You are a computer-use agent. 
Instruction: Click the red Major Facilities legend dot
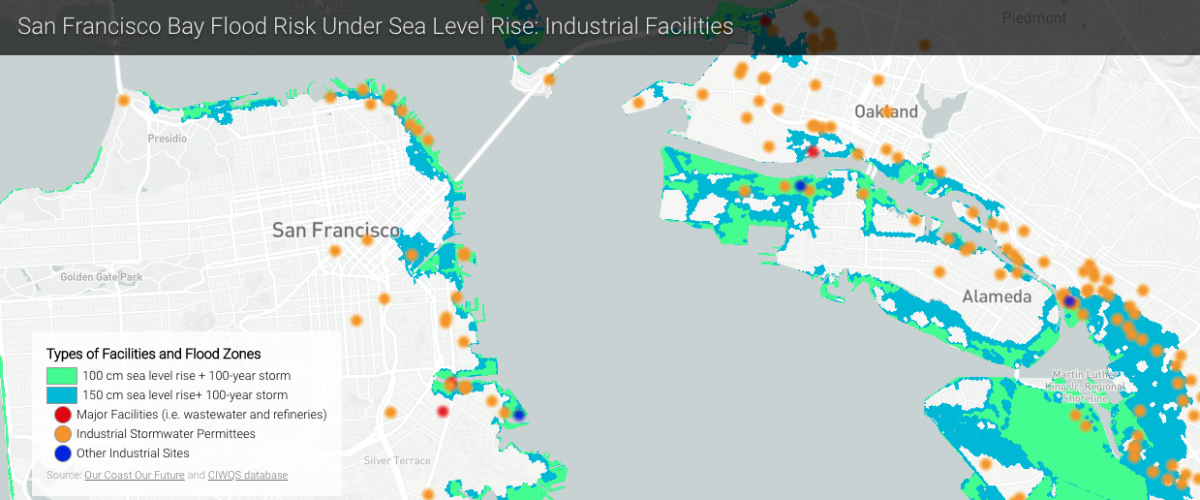point(62,414)
